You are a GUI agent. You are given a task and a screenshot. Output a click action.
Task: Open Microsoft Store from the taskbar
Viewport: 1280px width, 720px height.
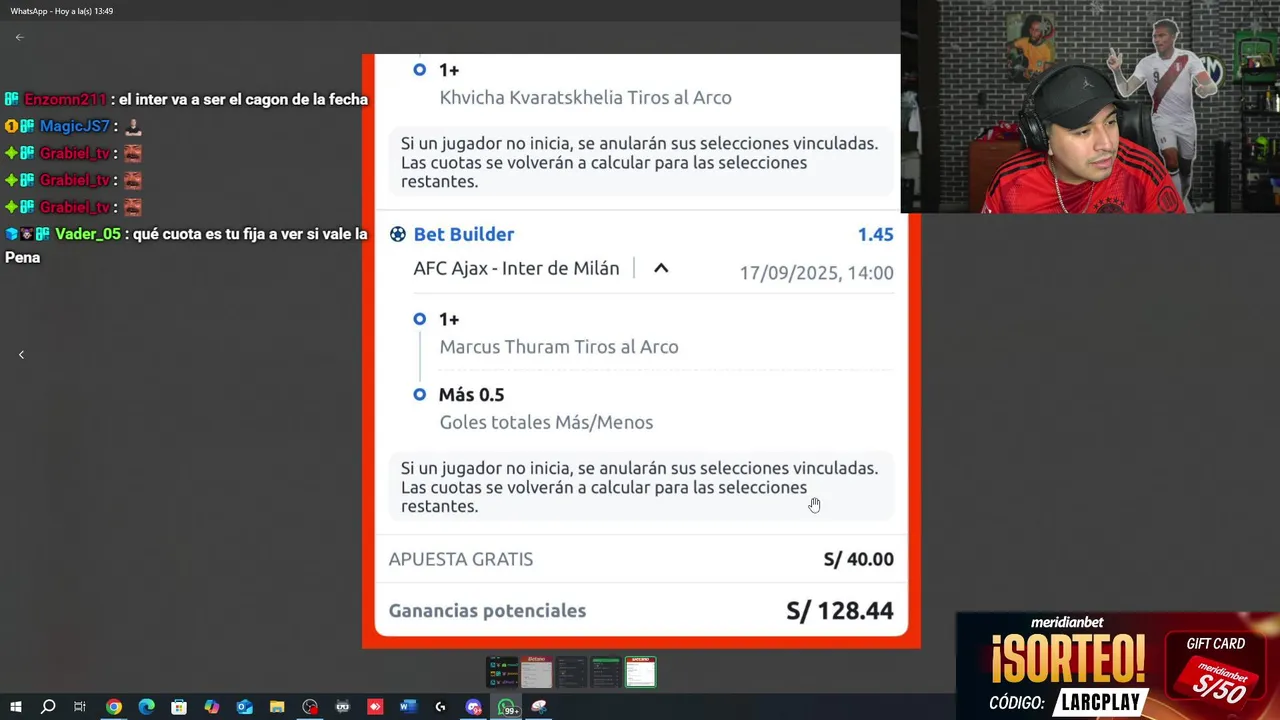(179, 707)
